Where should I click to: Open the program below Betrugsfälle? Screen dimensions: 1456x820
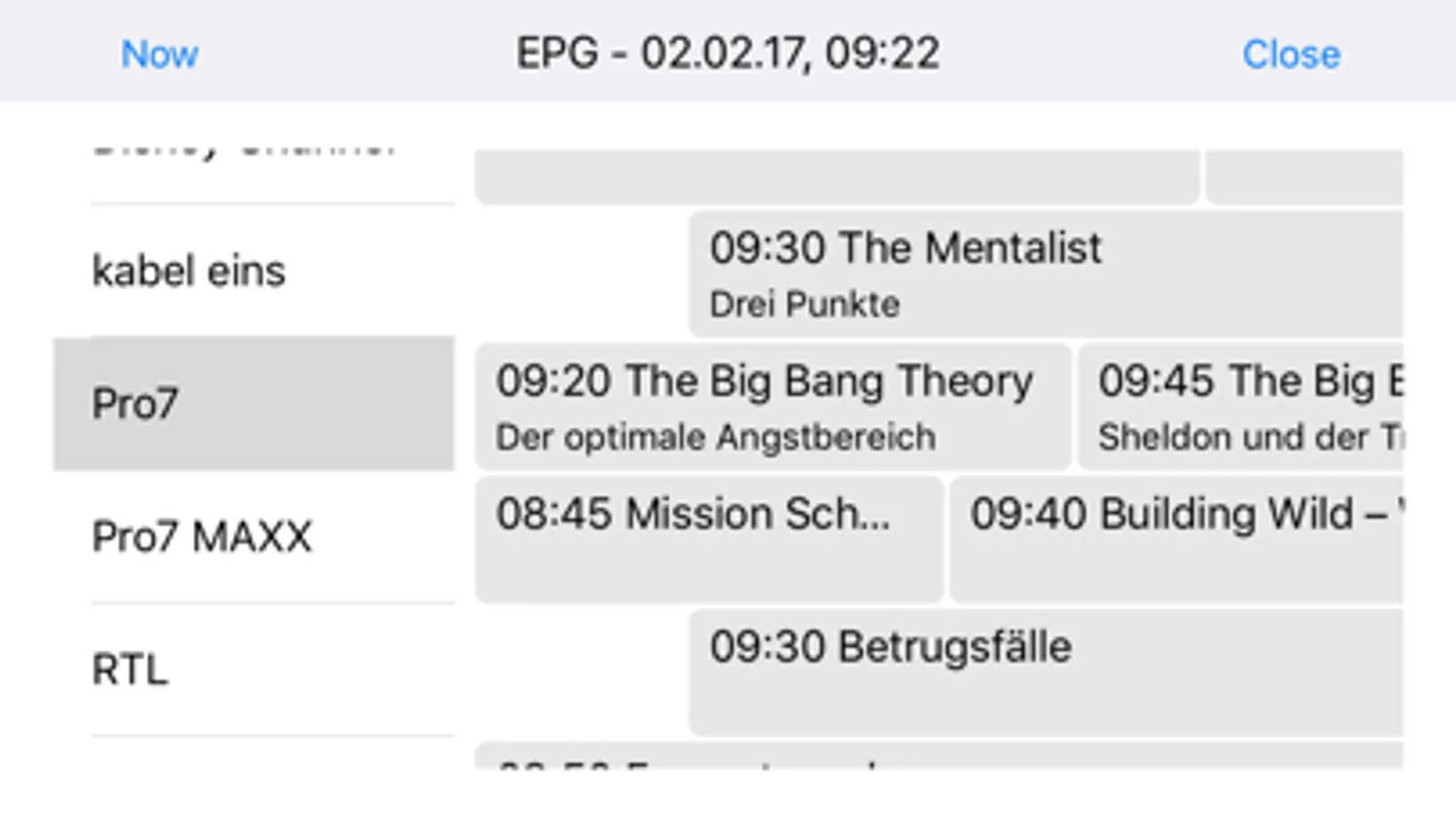(939, 756)
